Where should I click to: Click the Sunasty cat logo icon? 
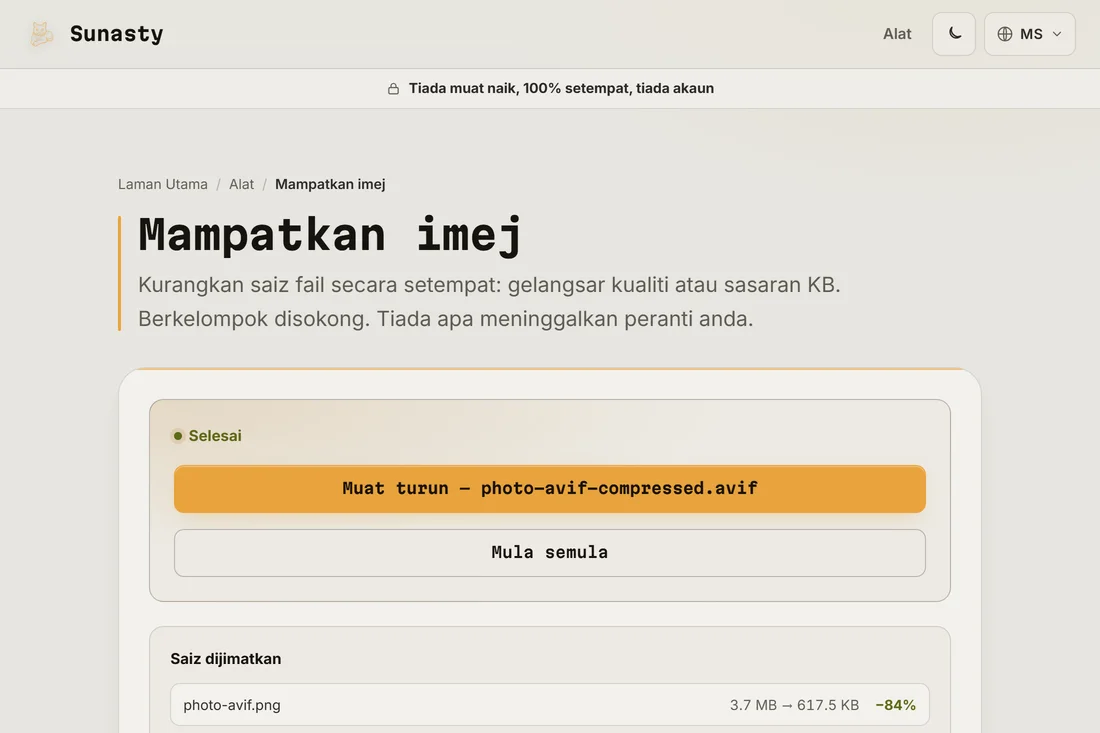[41, 34]
